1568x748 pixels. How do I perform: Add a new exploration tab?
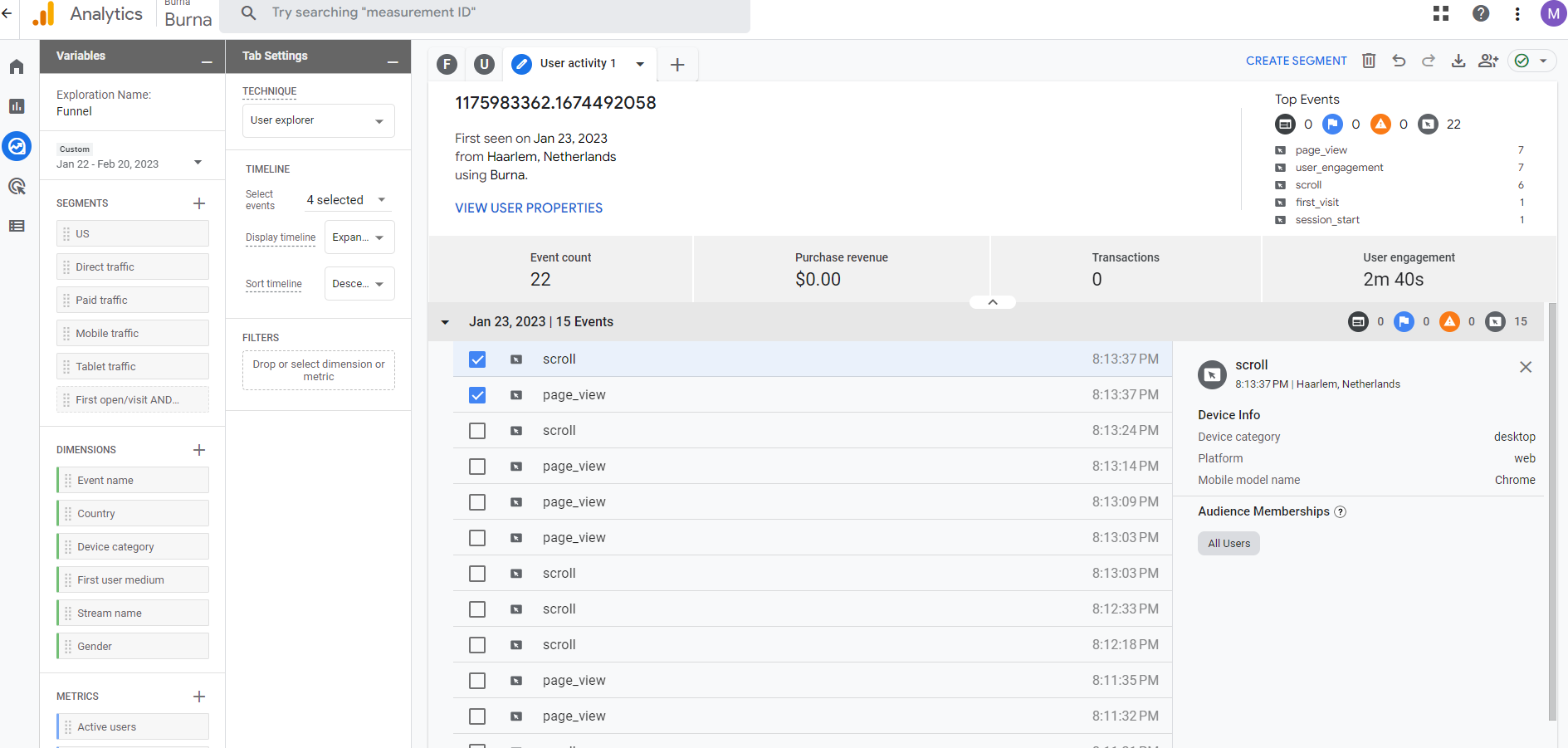677,65
